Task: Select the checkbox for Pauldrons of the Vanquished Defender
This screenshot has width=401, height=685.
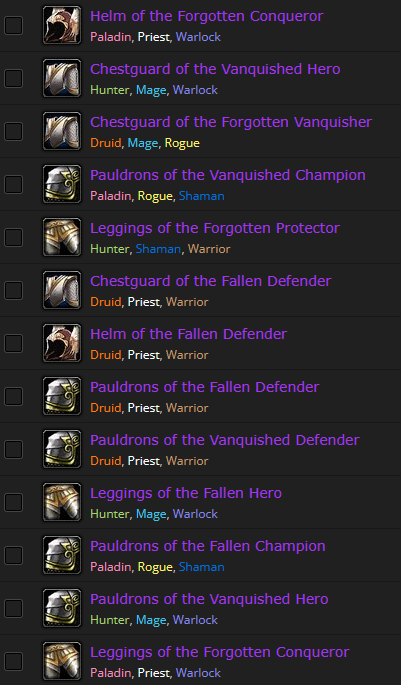Action: [13, 449]
